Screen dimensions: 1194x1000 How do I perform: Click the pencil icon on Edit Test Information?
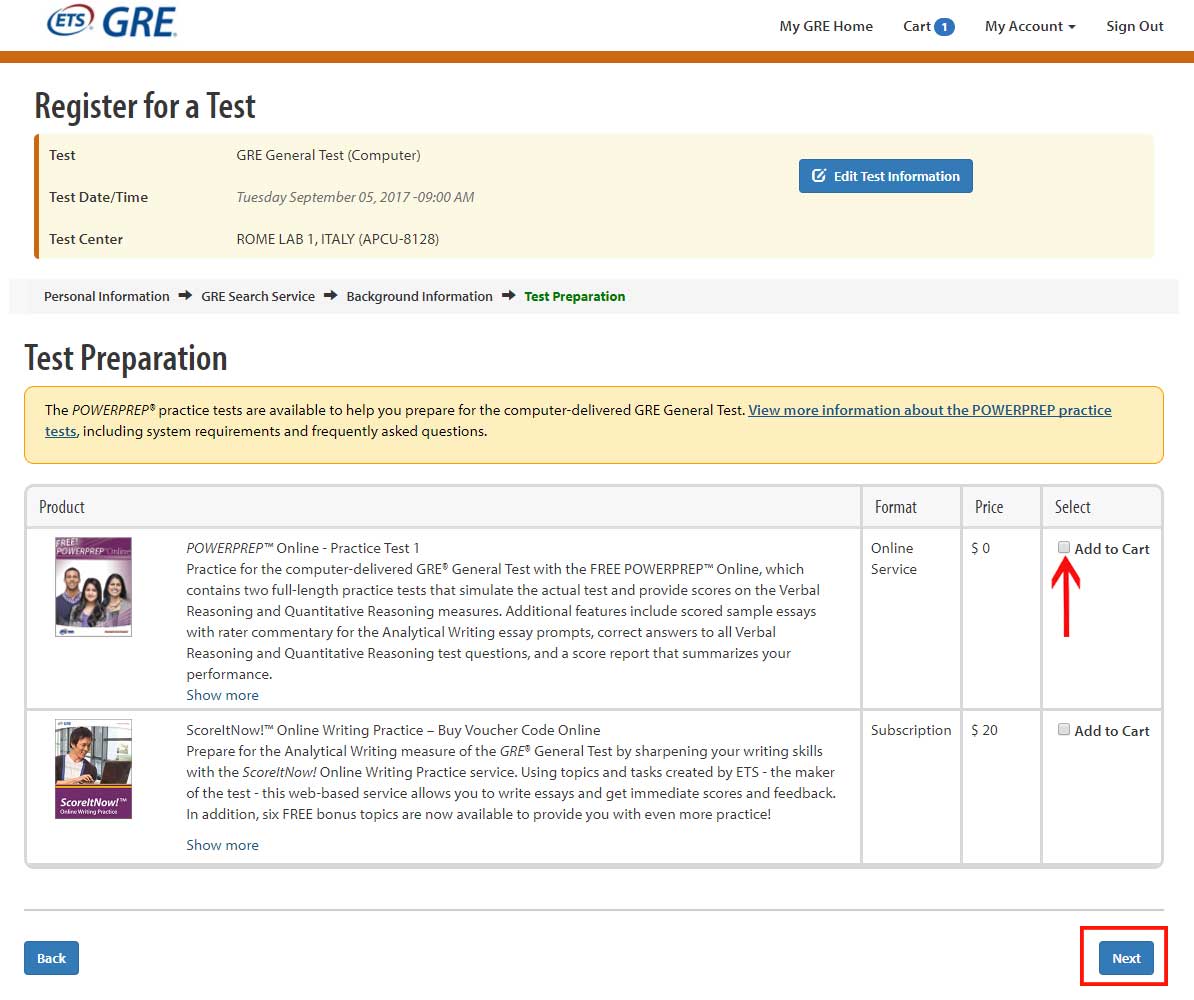[x=819, y=176]
